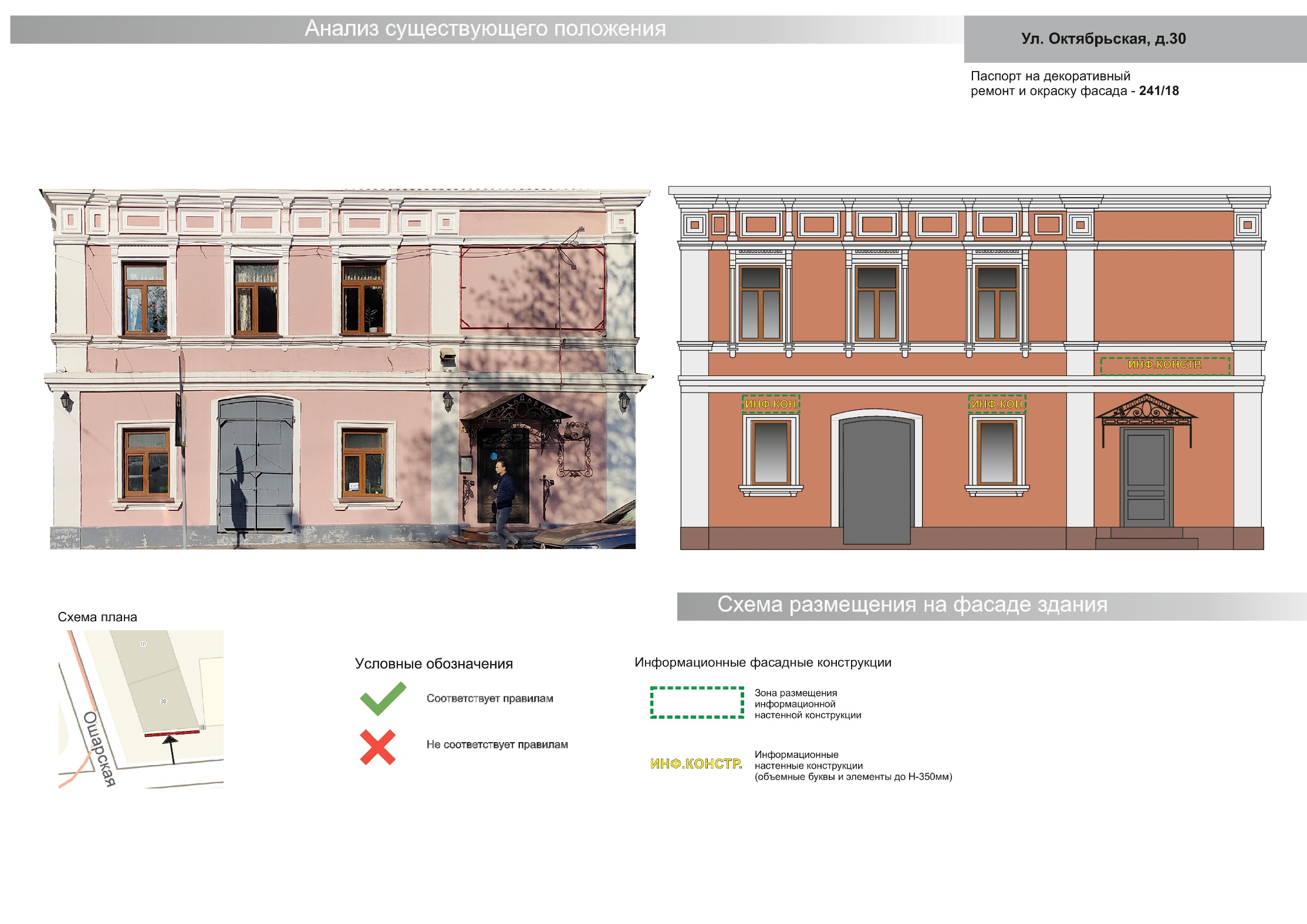Select the proposed facade elevation drawing
The image size is (1307, 924).
(970, 368)
